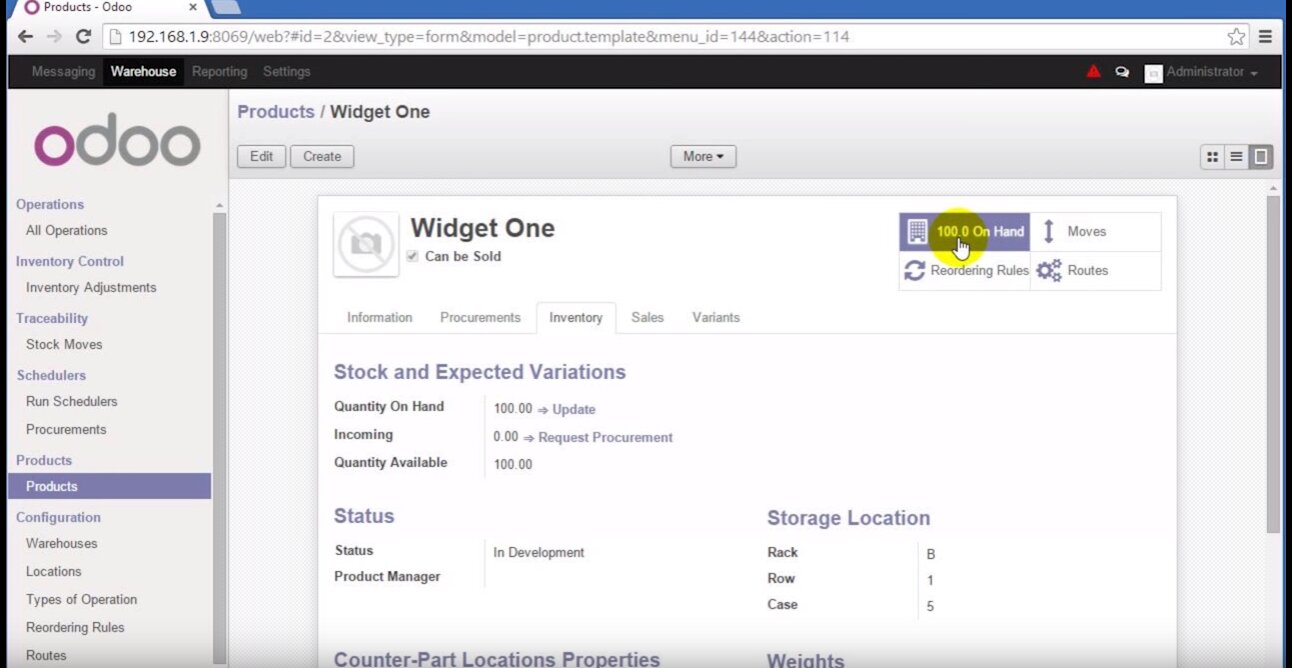The height and width of the screenshot is (668, 1292).
Task: Open Inventory Adjustments in the sidebar
Action: pos(91,287)
